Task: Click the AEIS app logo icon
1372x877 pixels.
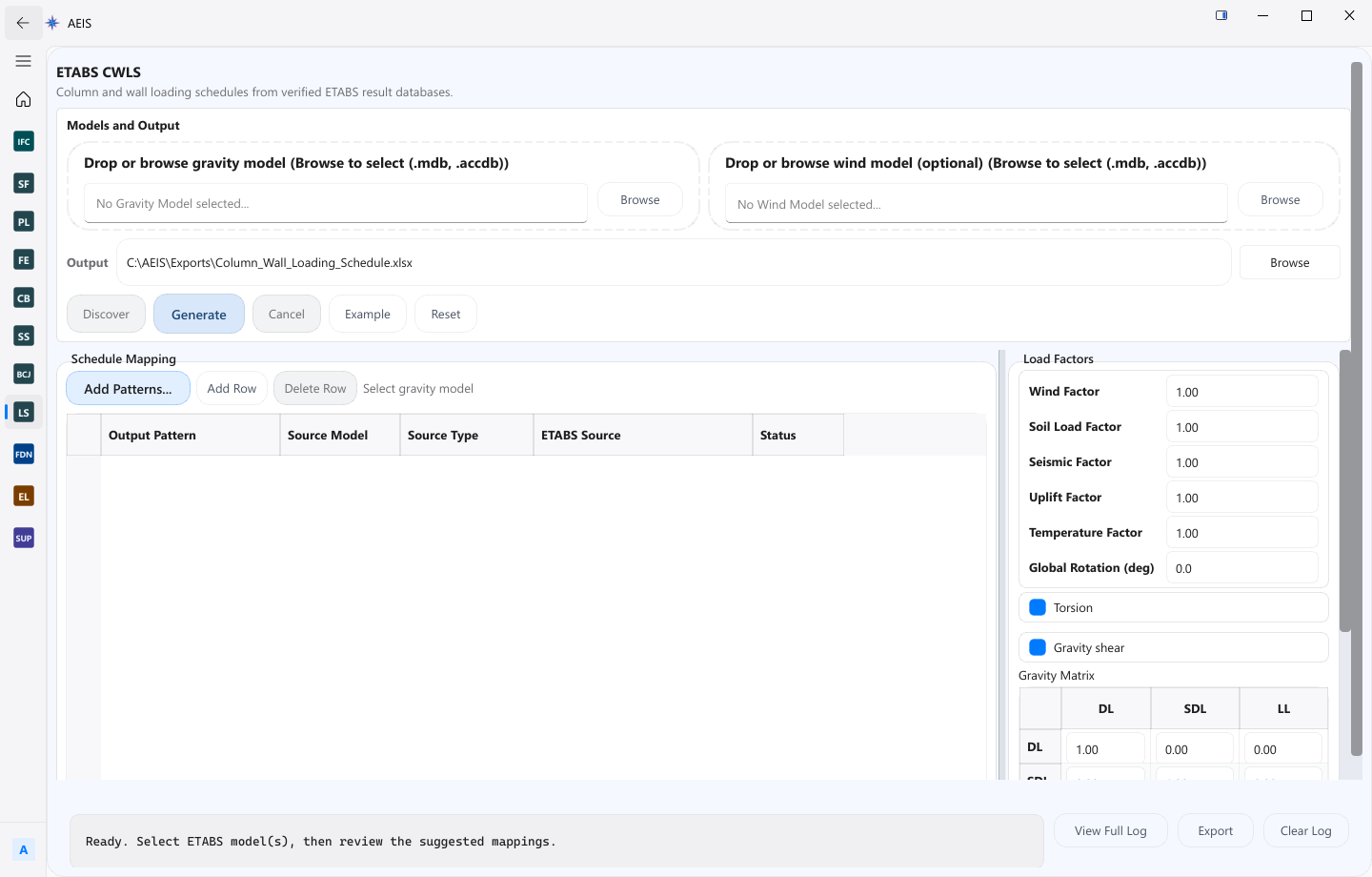Action: 53,23
